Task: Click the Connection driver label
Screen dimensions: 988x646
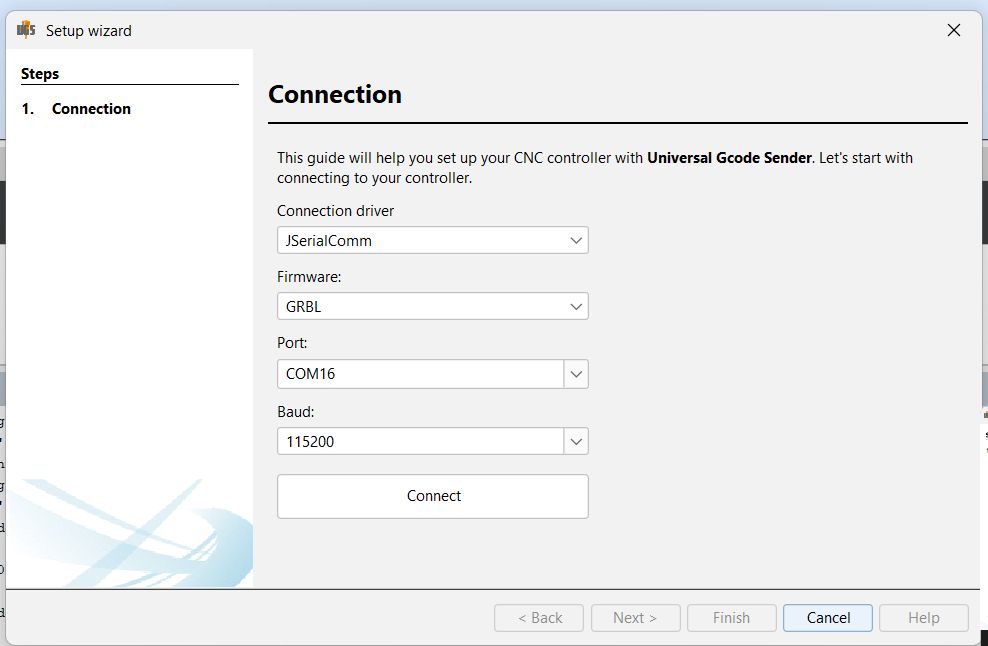Action: [335, 211]
